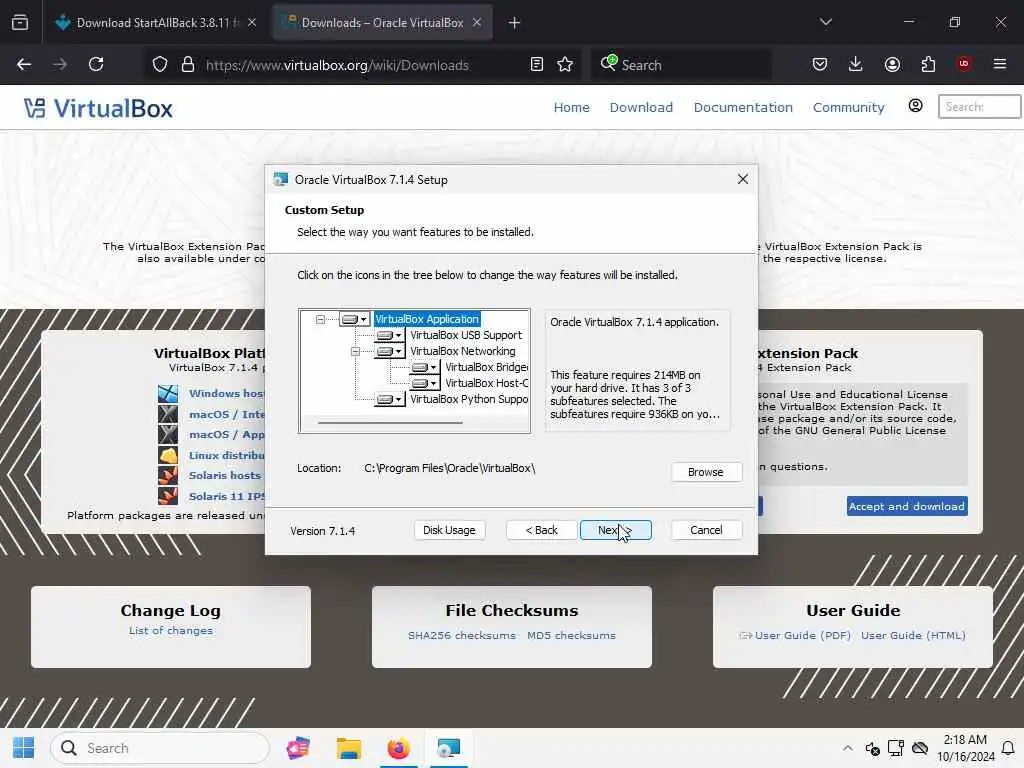Image resolution: width=1024 pixels, height=768 pixels.
Task: Open VirtualBox Host-Only feature dropdown
Action: tap(424, 383)
